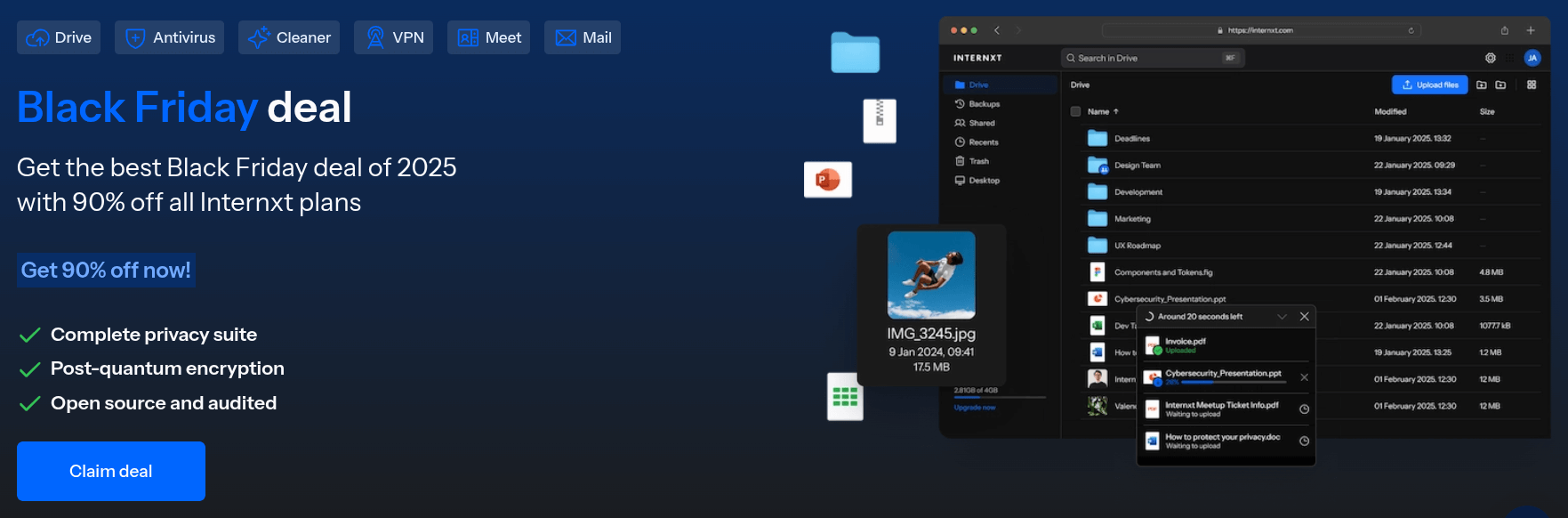Image resolution: width=1568 pixels, height=518 pixels.
Task: Open the Drive product tab
Action: [59, 37]
